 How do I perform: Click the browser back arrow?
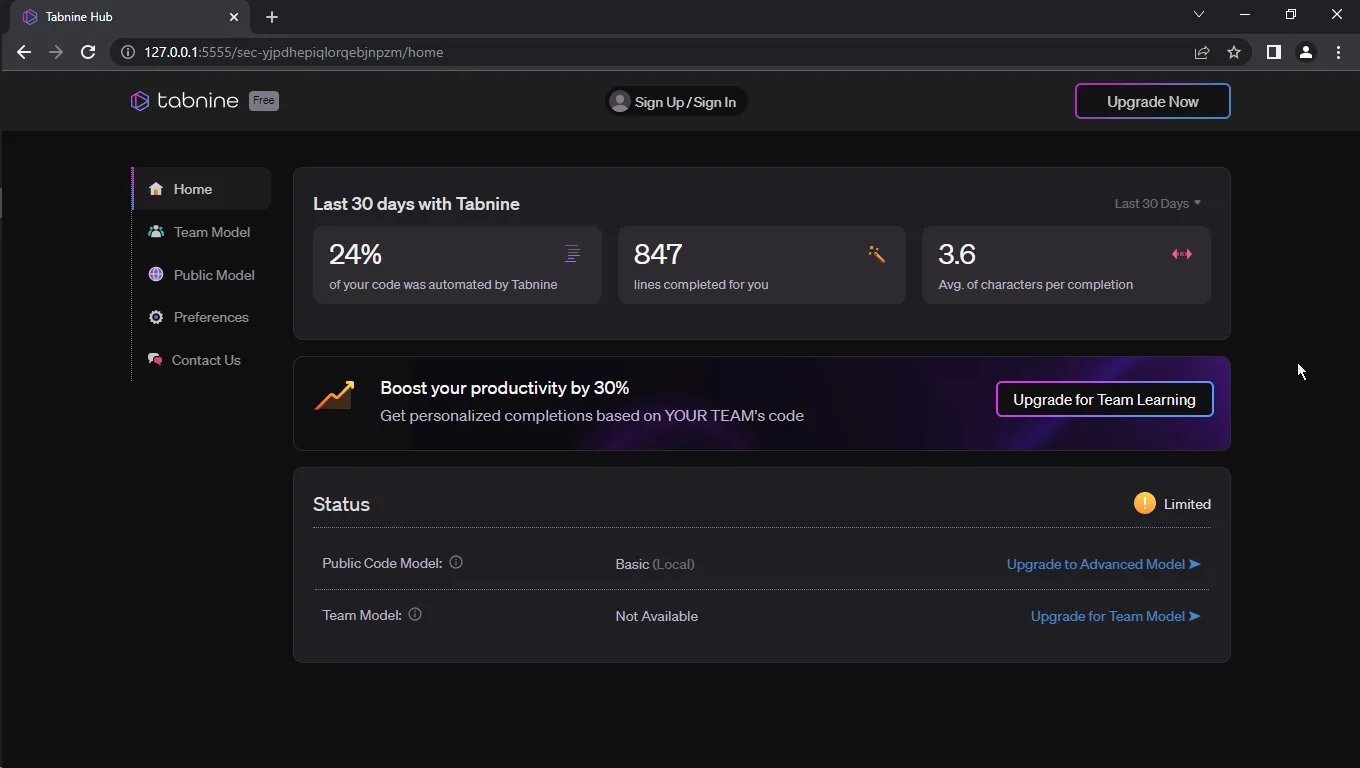coord(24,52)
